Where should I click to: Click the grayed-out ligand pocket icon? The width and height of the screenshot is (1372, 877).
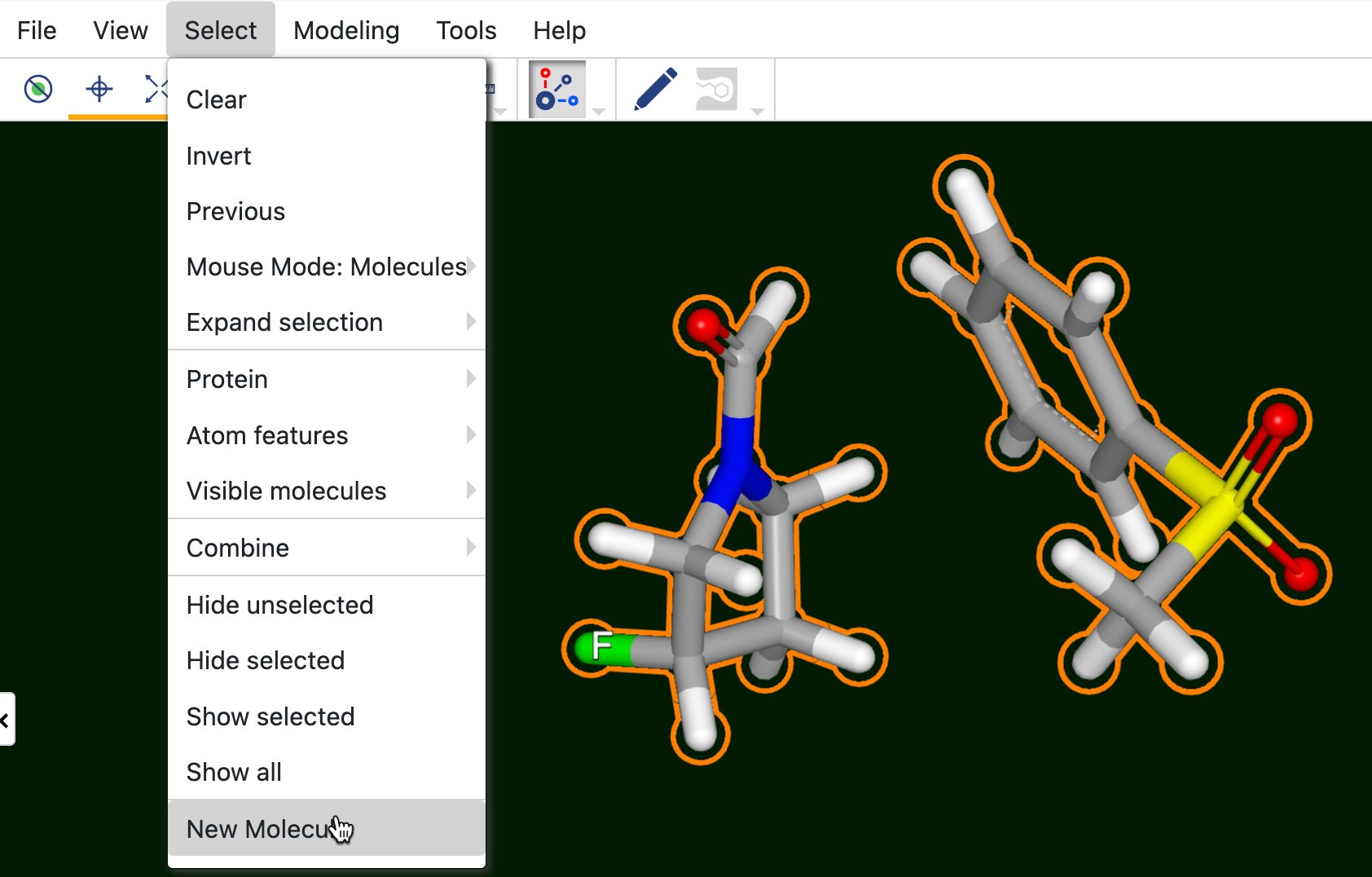[x=716, y=90]
